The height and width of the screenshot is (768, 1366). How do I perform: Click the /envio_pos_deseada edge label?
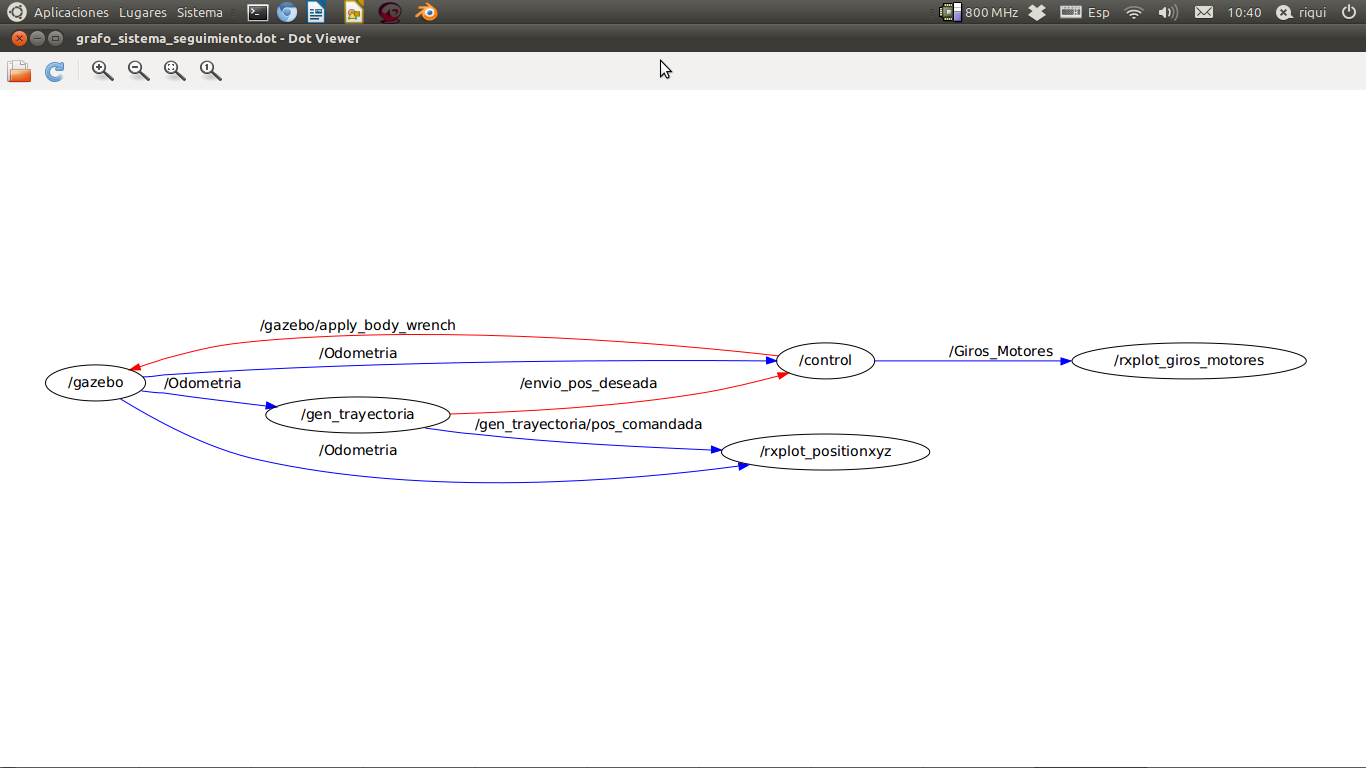(588, 383)
